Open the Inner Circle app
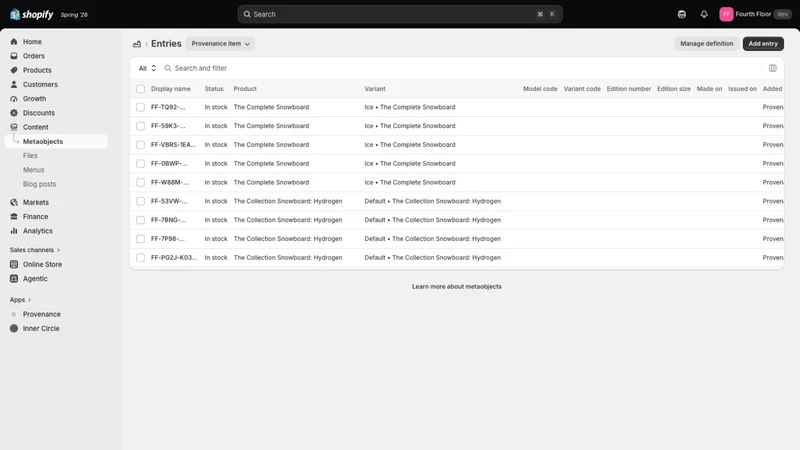 tap(41, 329)
